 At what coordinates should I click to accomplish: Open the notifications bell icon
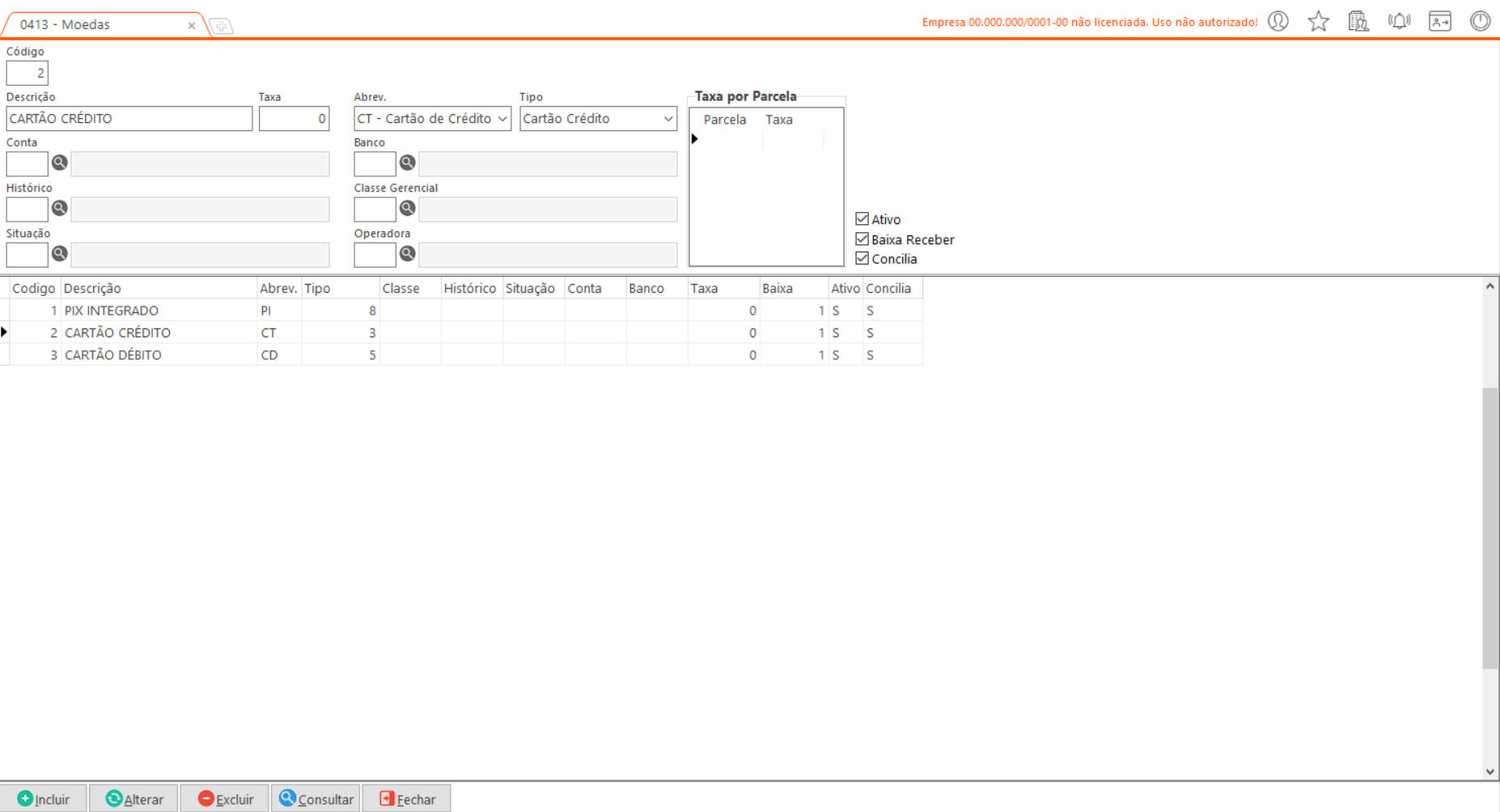1399,22
